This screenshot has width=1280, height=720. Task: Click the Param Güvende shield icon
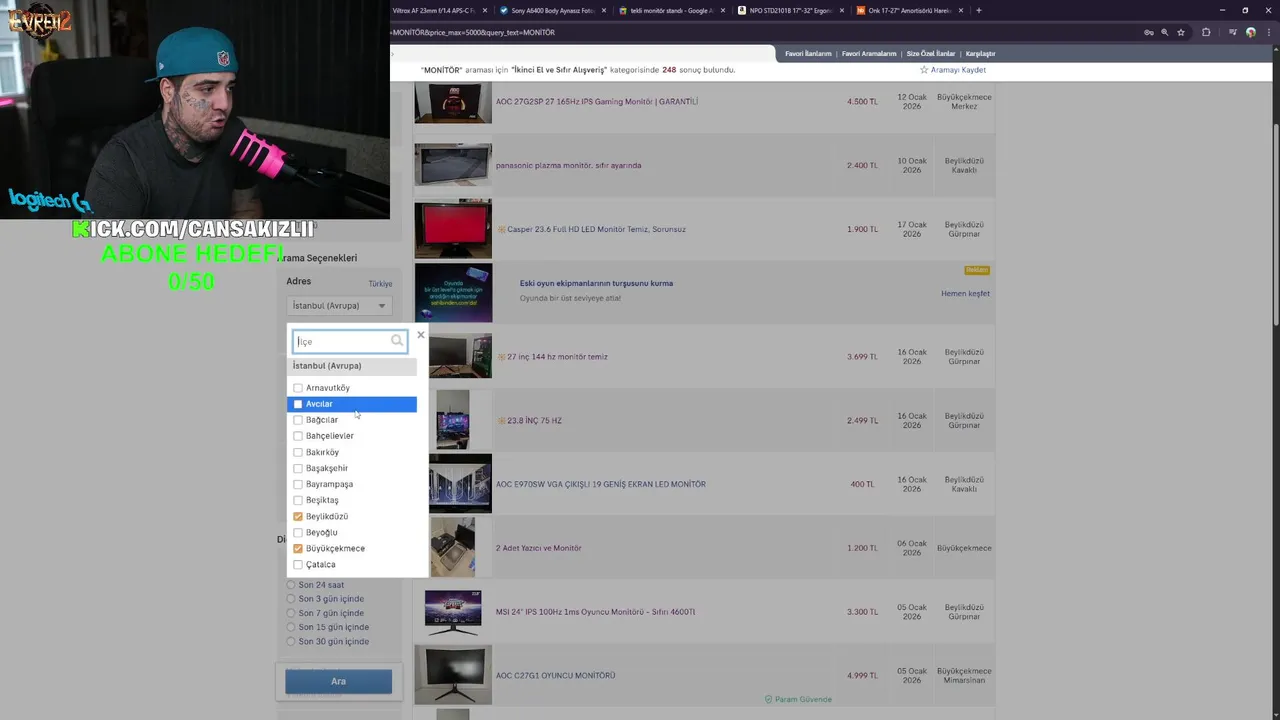click(x=769, y=699)
